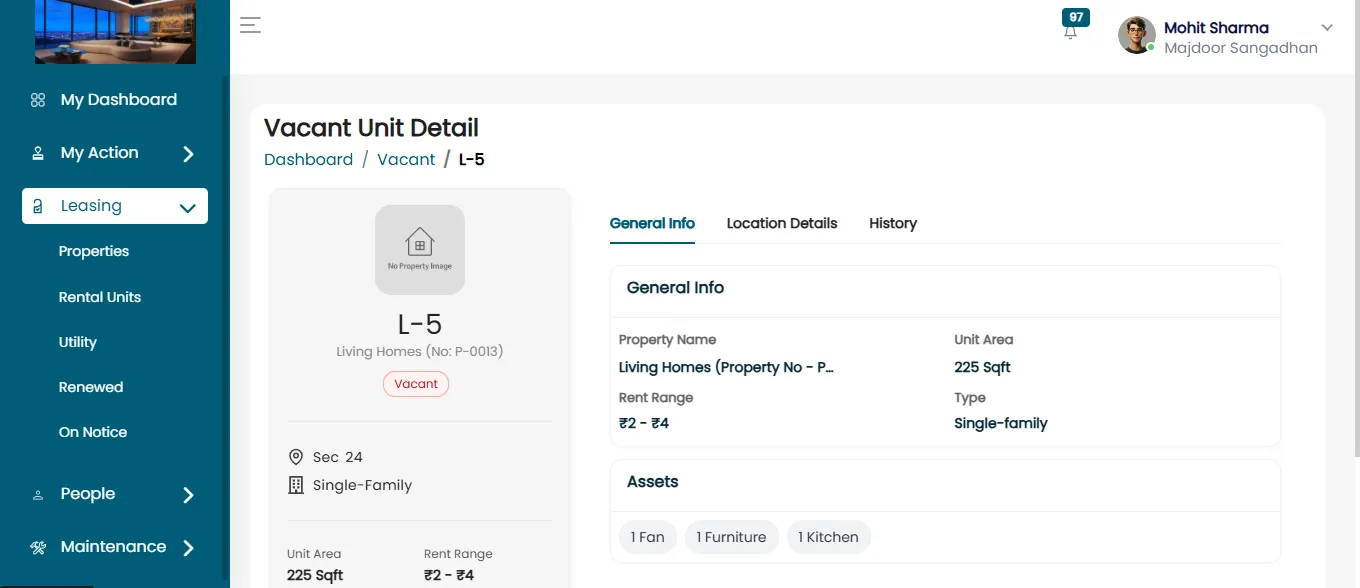1360x588 pixels.
Task: Collapse the Leasing menu chevron
Action: [187, 208]
